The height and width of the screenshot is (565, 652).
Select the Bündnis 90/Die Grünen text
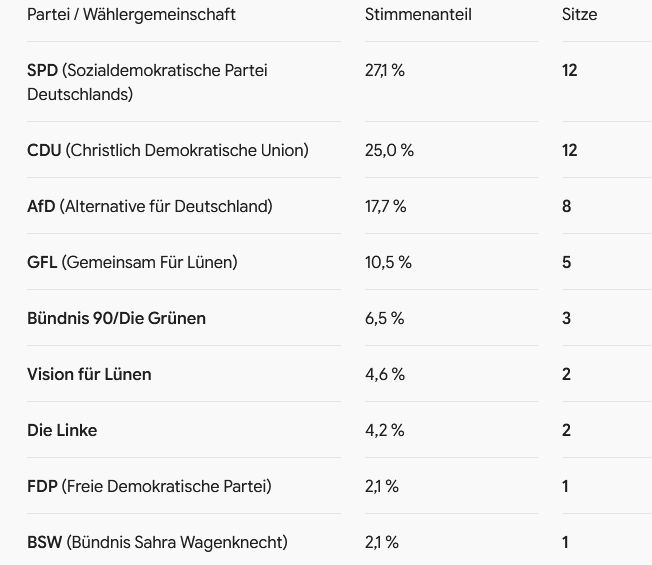coord(116,318)
